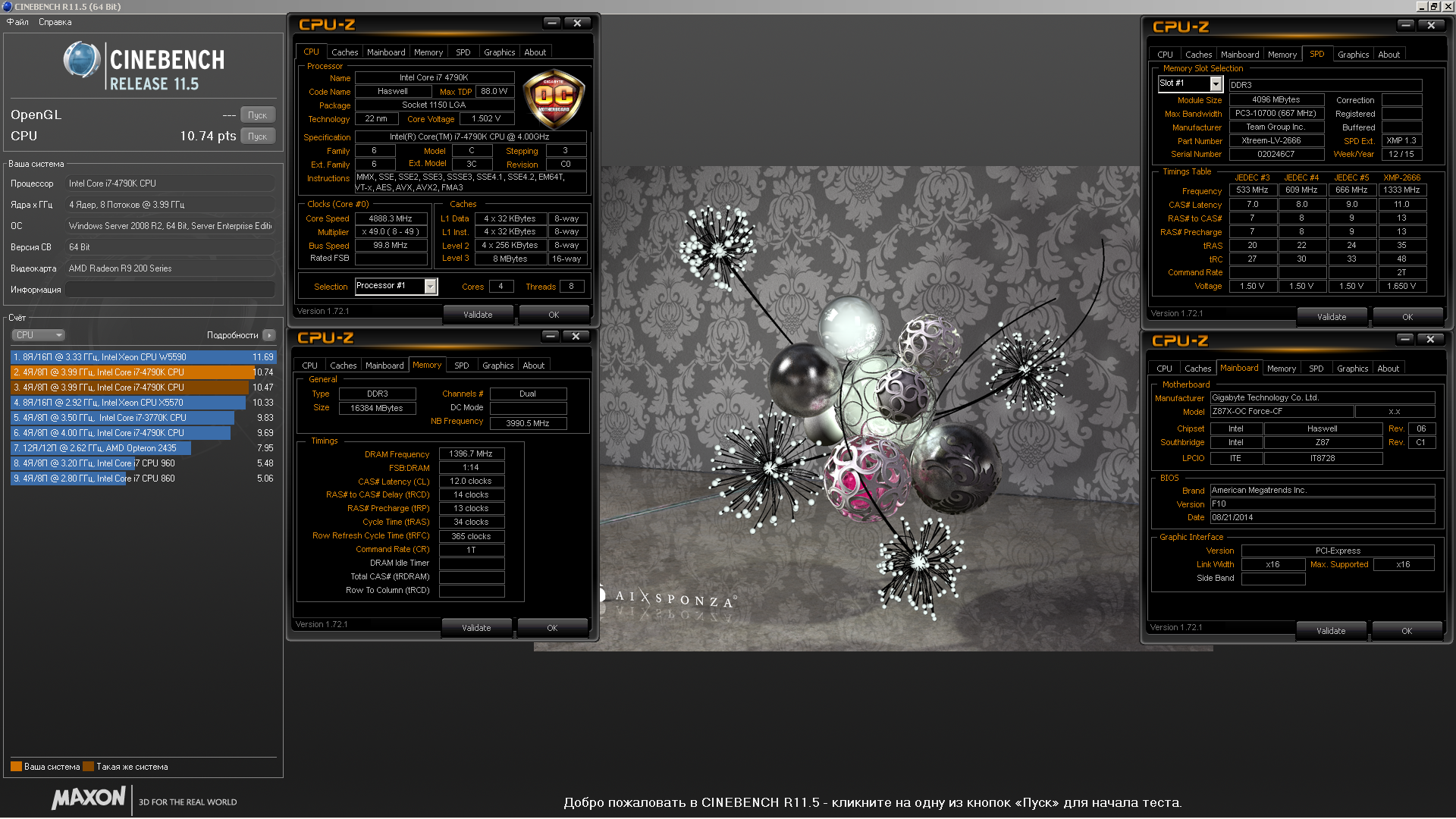Image resolution: width=1456 pixels, height=819 pixels.
Task: Click the orange Ваша система legend swatch
Action: [x=16, y=767]
